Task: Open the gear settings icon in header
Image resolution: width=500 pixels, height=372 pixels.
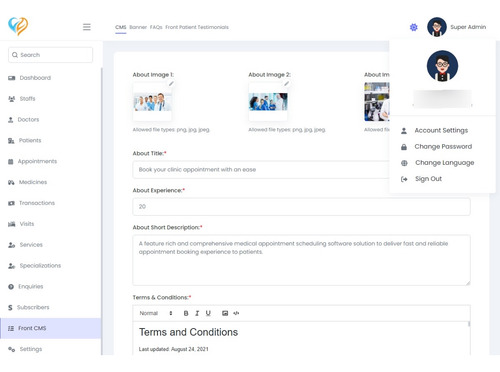Action: 413,27
